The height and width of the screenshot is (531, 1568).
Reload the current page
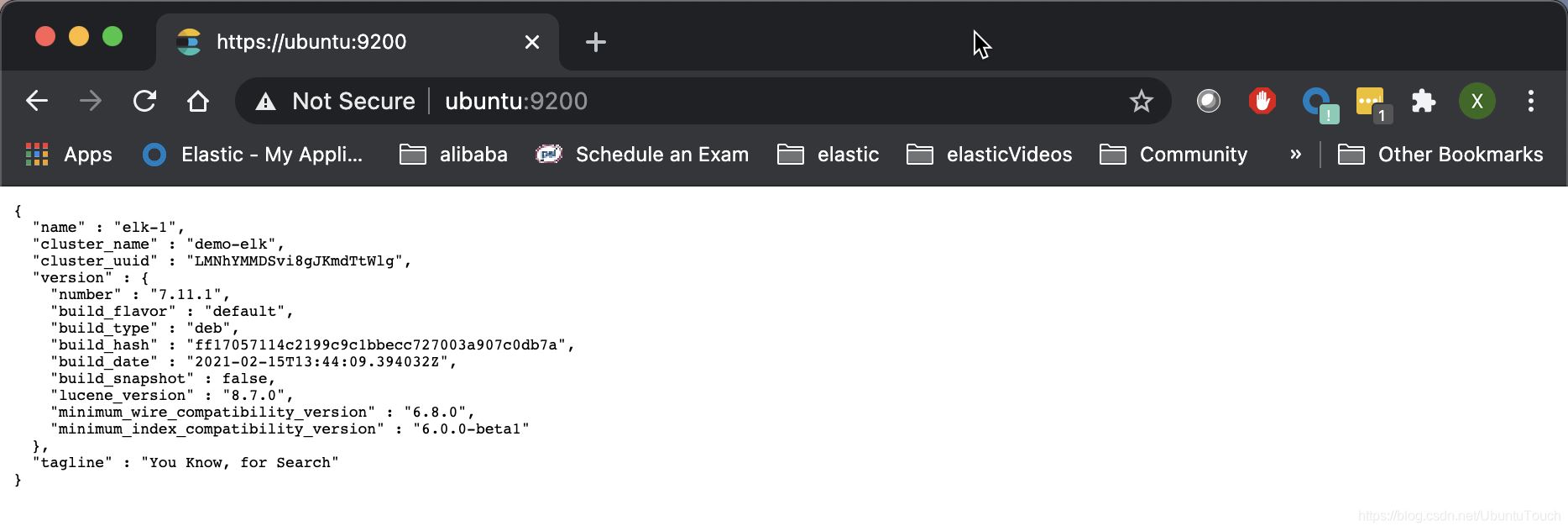click(x=144, y=101)
